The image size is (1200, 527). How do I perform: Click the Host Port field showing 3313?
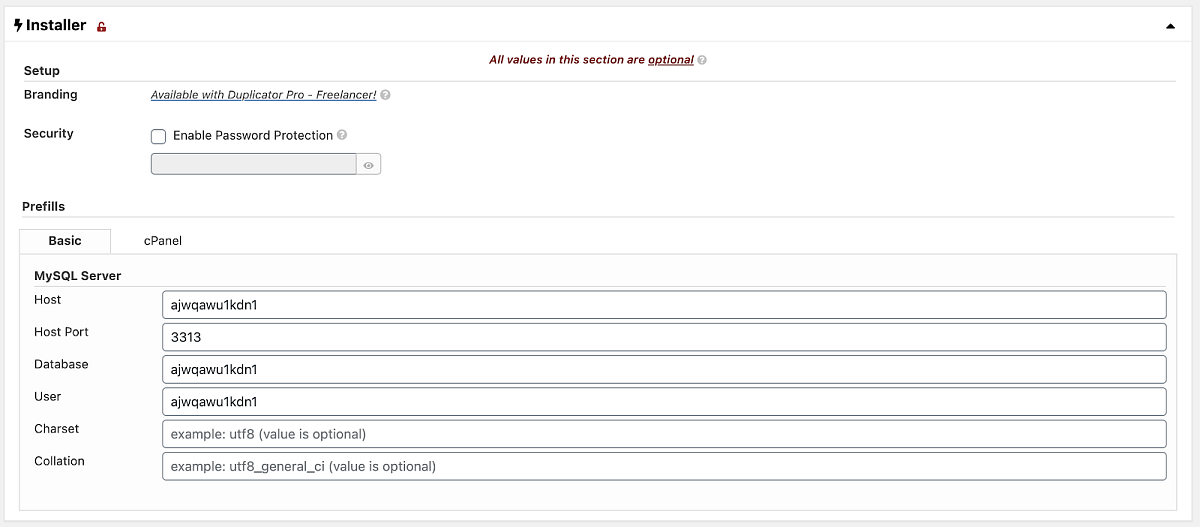(664, 337)
